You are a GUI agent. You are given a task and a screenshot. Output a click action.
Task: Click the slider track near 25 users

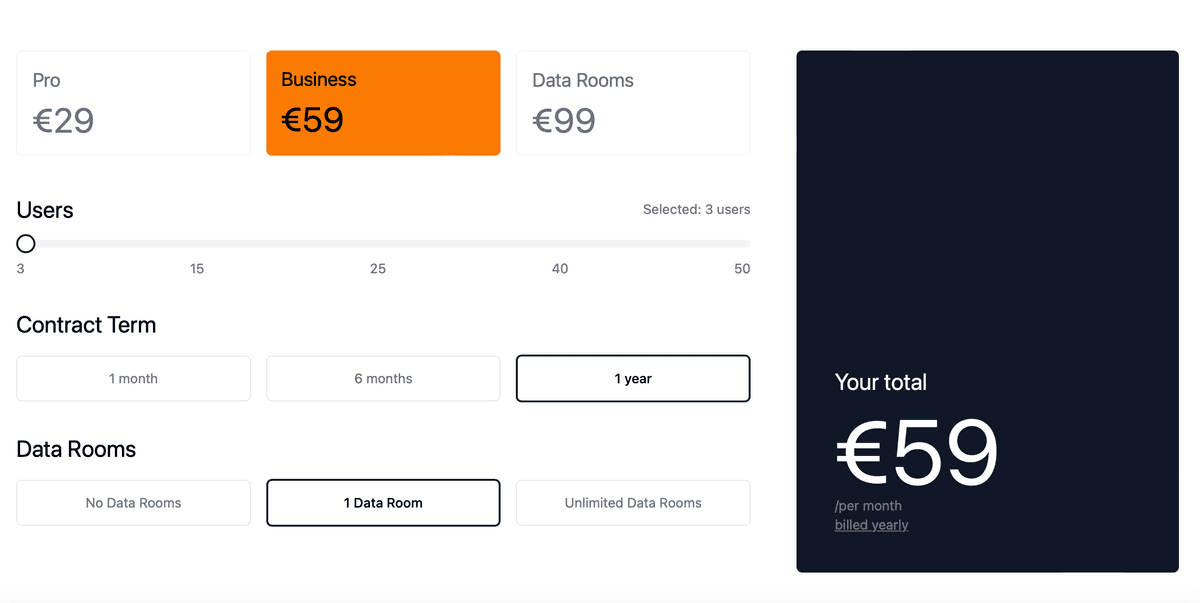[x=378, y=243]
